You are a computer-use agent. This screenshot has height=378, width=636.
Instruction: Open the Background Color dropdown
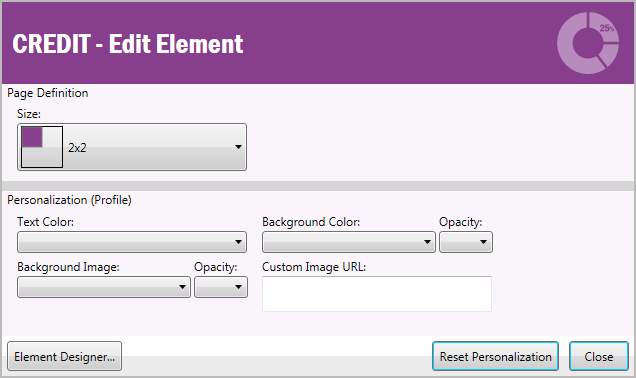coord(349,242)
